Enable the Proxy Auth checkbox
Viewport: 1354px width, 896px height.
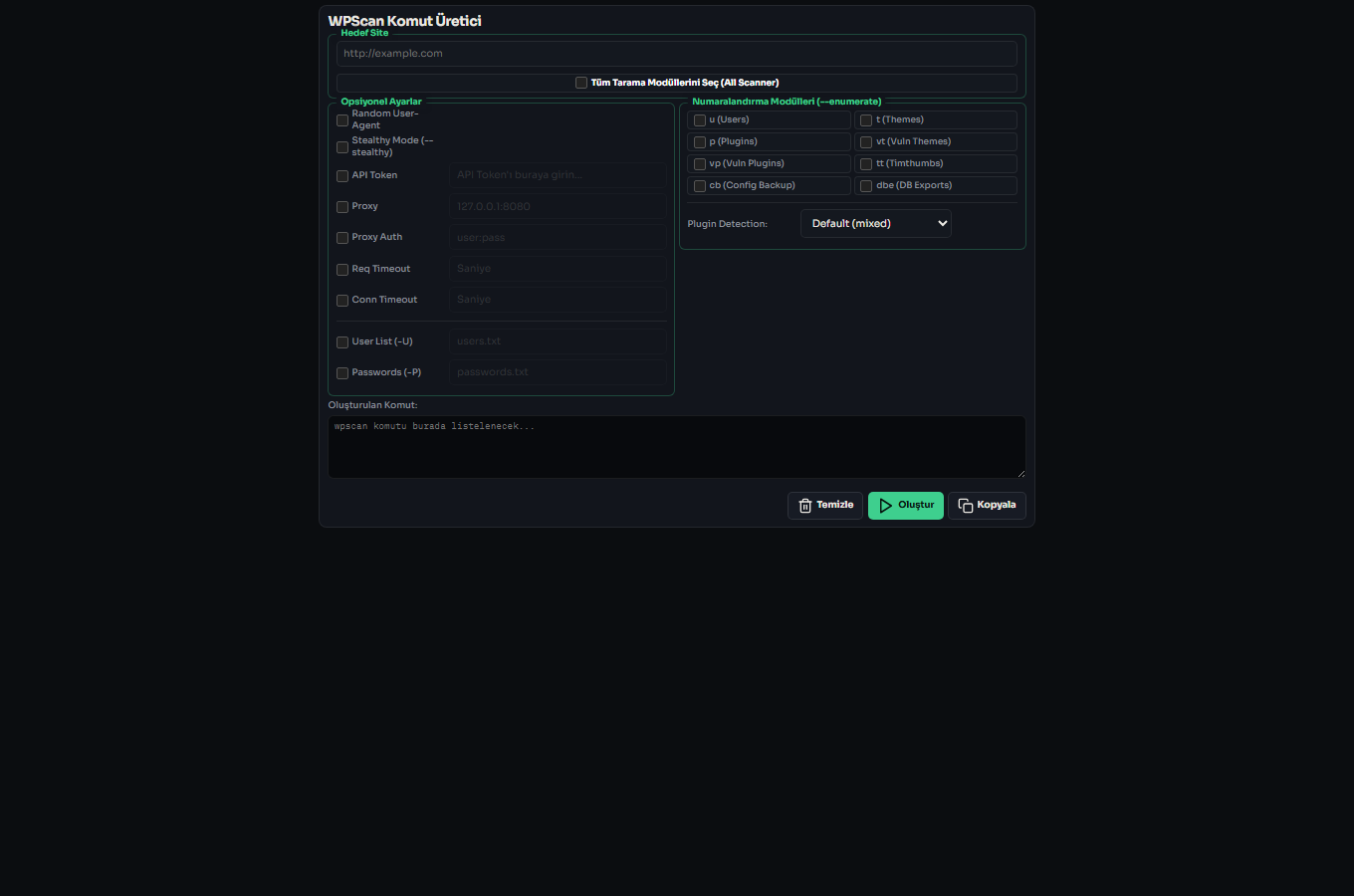click(x=342, y=238)
